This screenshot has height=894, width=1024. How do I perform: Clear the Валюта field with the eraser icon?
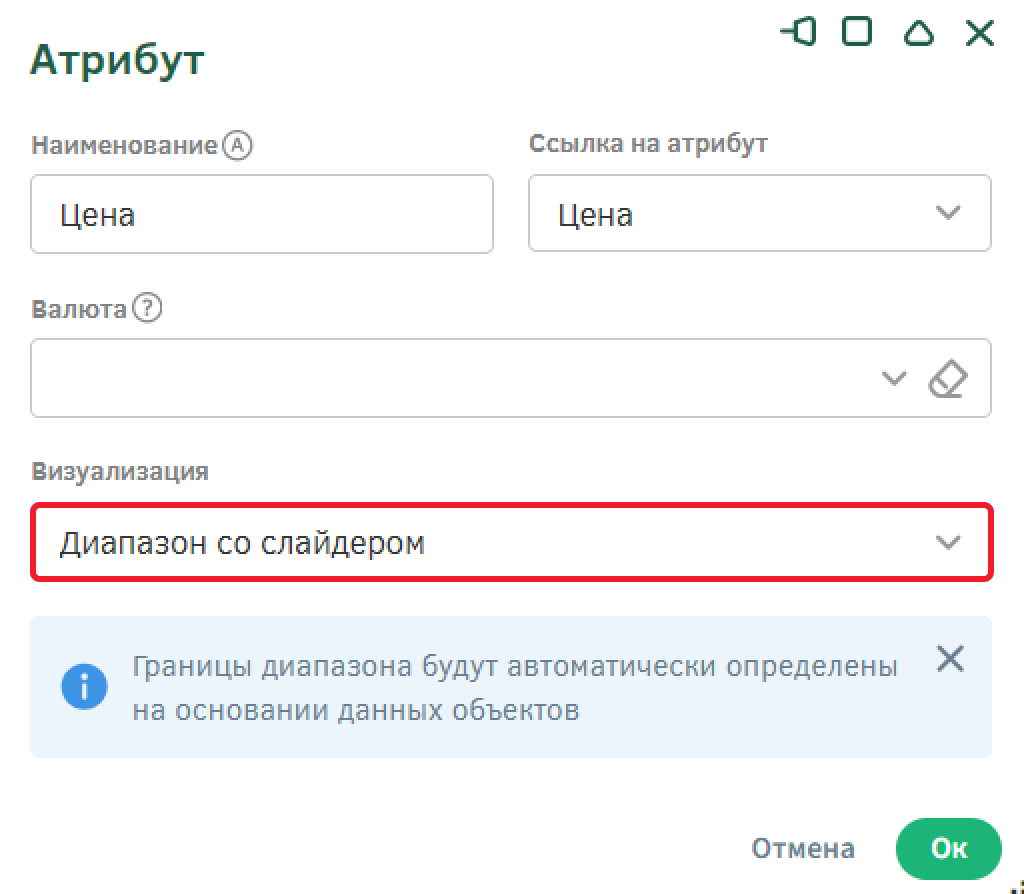[x=948, y=379]
